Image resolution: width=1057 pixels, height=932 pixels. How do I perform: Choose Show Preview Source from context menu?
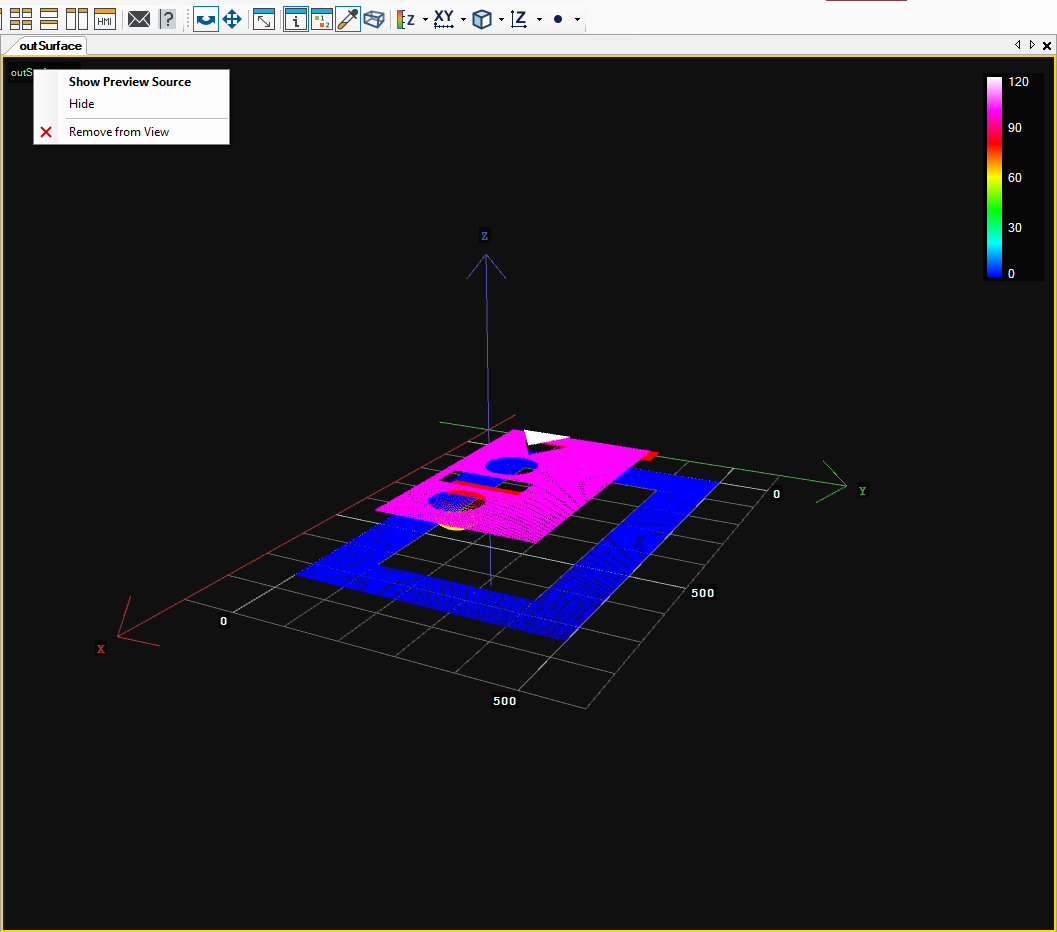tap(129, 82)
